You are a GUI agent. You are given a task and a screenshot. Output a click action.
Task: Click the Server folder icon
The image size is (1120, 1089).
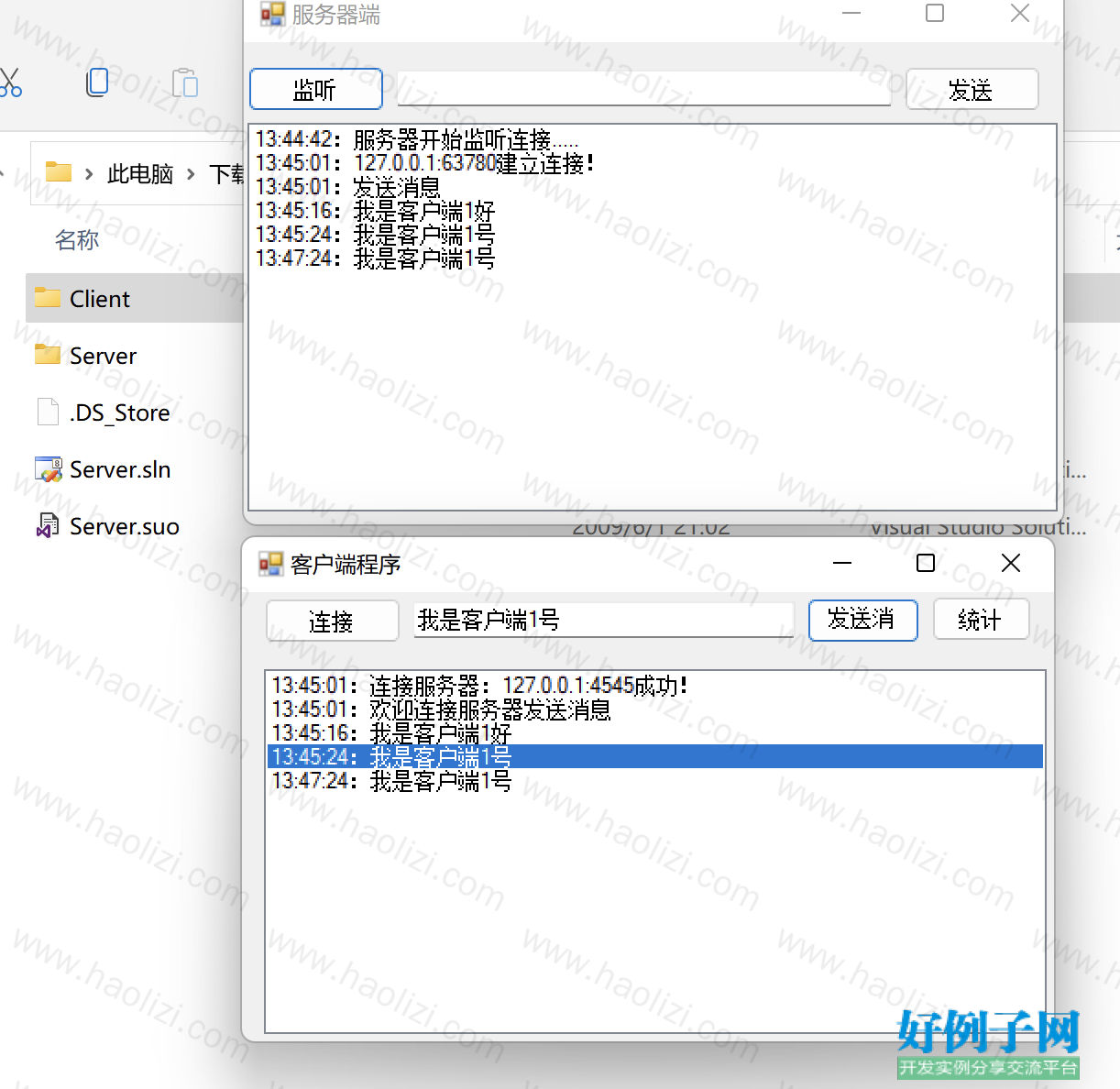tap(48, 355)
